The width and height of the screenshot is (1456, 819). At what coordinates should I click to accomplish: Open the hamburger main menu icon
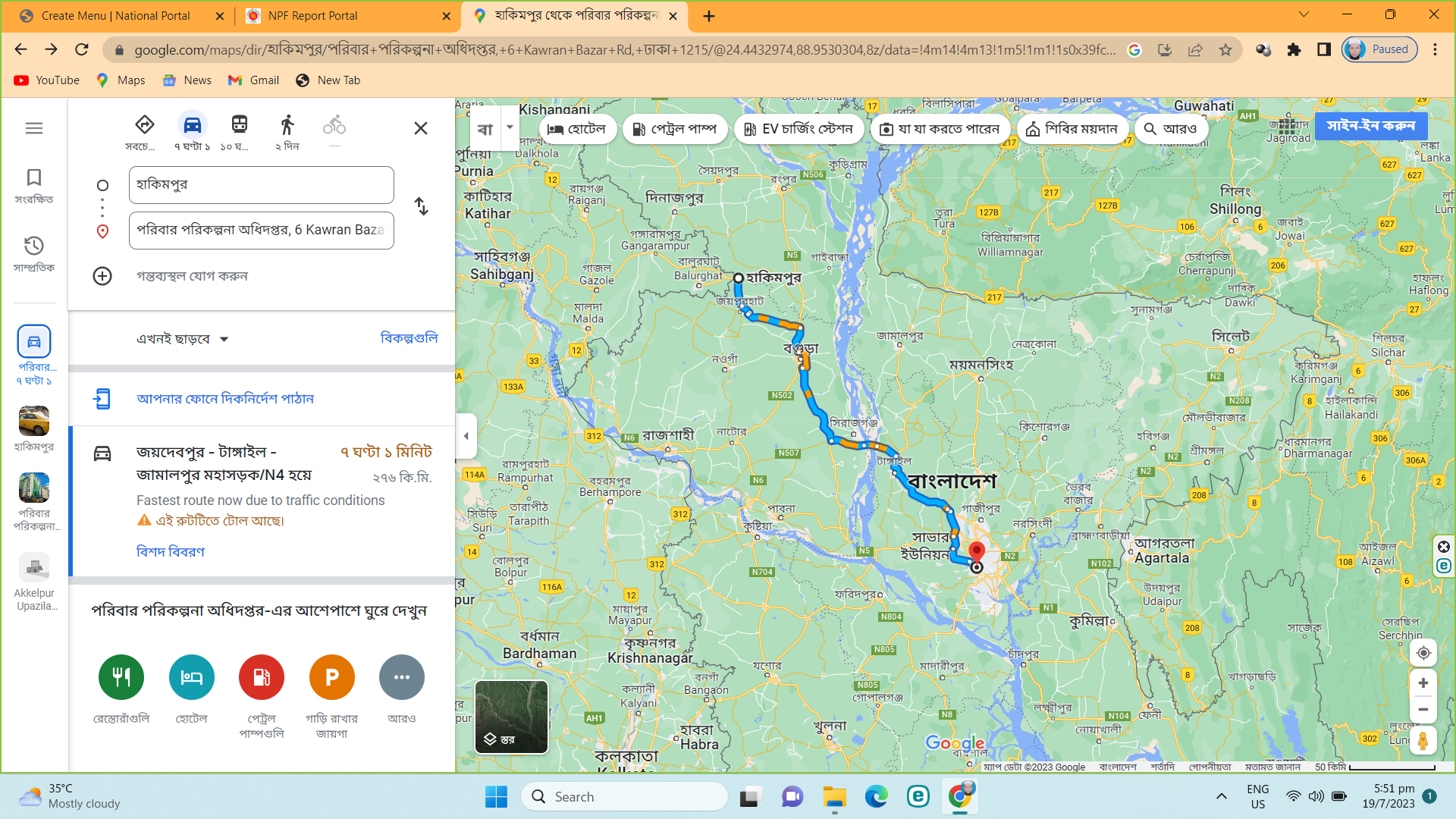[x=34, y=128]
